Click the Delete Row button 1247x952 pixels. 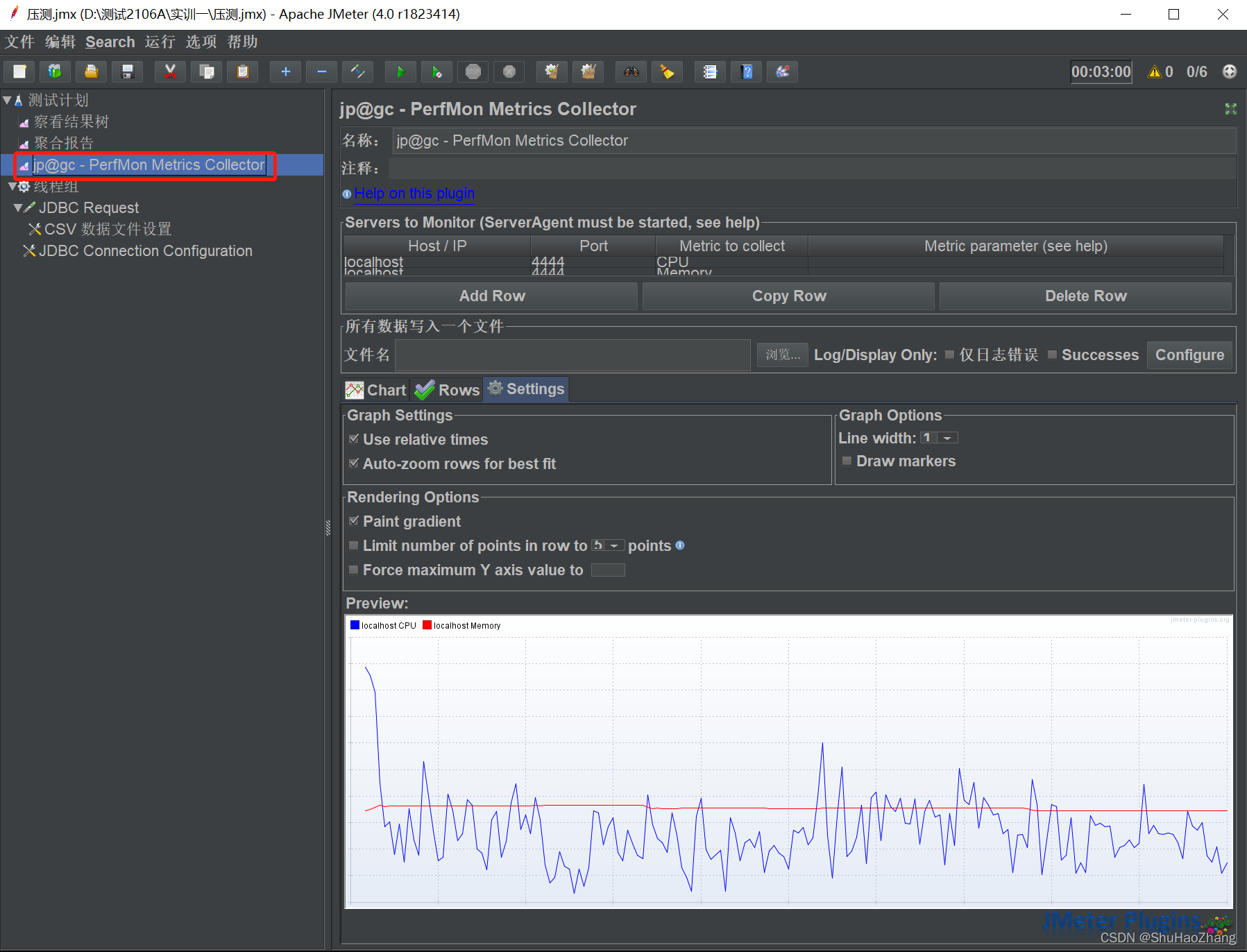point(1085,296)
